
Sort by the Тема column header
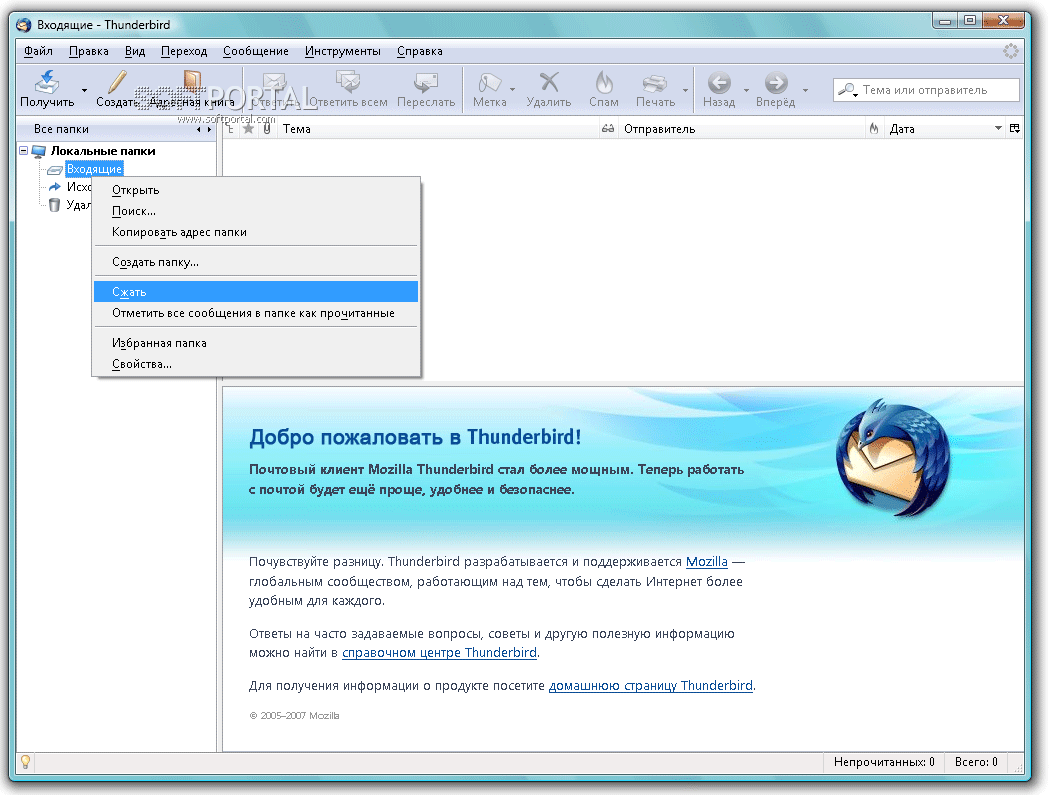437,128
